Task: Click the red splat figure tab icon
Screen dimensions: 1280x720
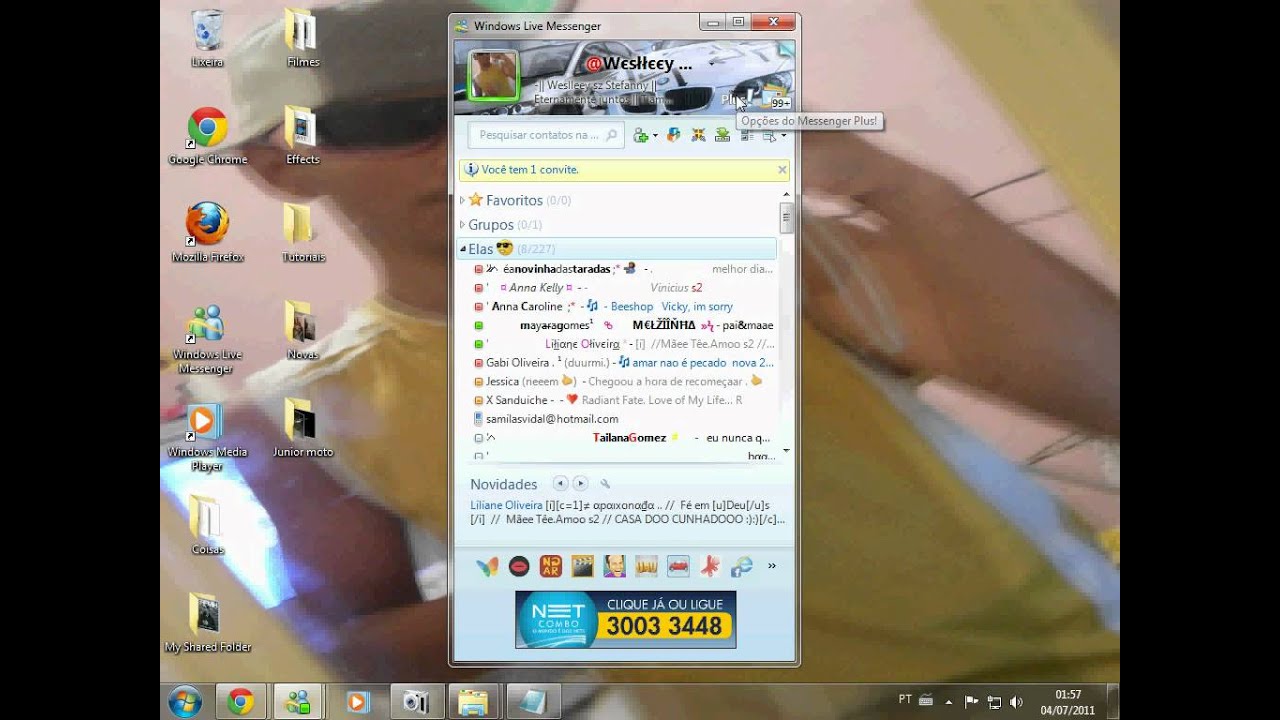Action: click(710, 567)
